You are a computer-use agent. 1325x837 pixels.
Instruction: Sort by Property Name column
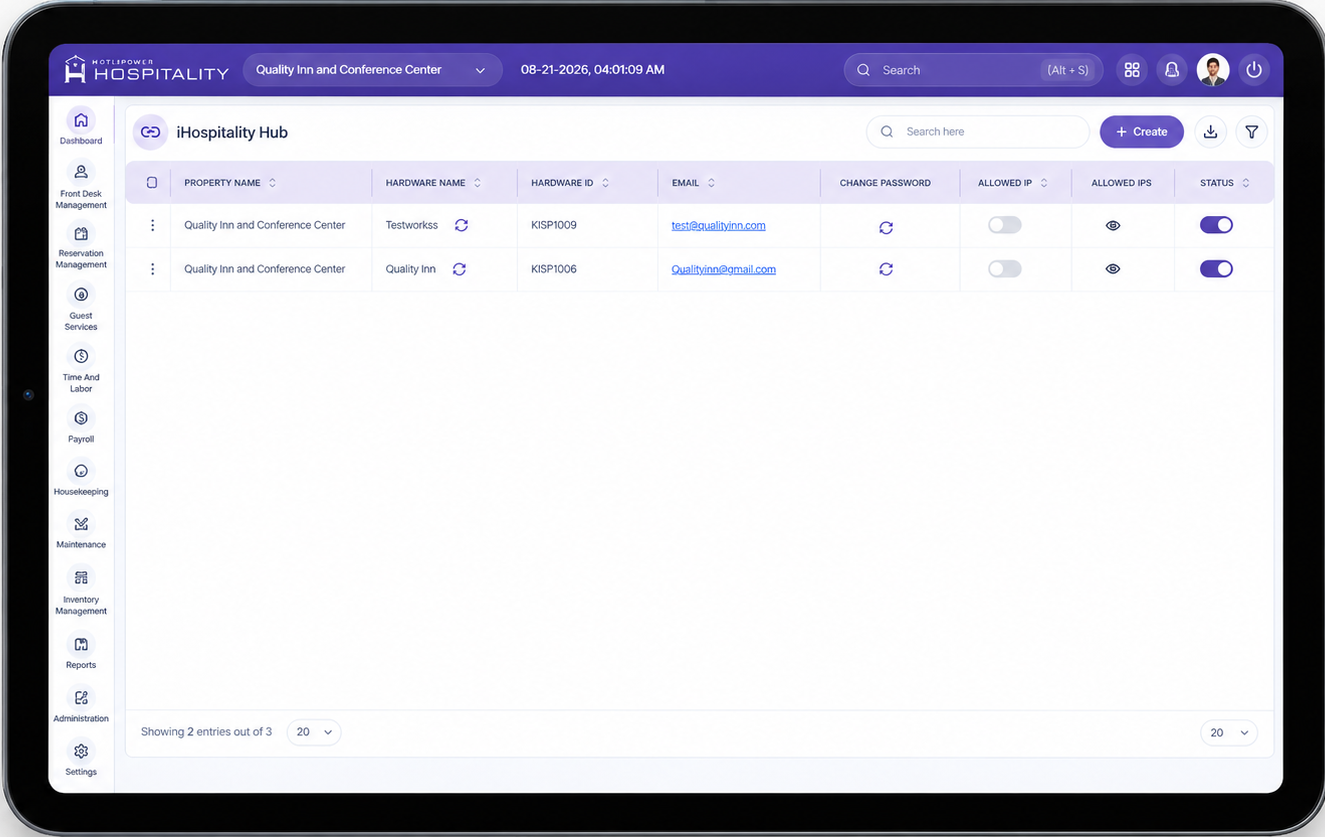[272, 183]
